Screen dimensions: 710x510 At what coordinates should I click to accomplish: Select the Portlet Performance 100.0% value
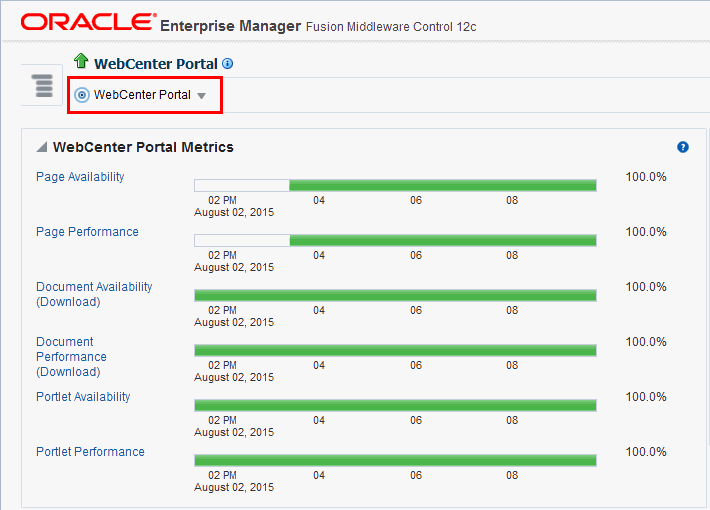tap(646, 452)
